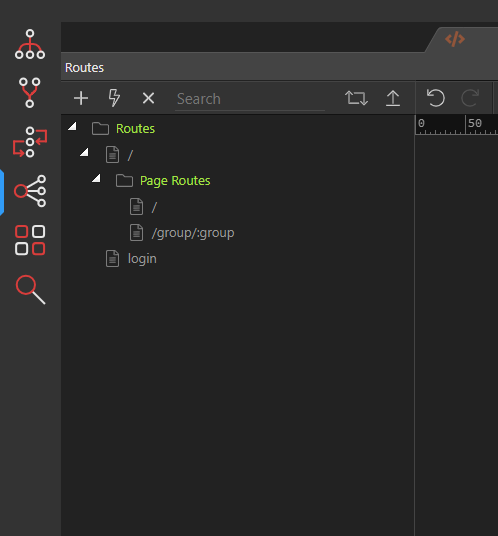This screenshot has width=498, height=536.
Task: Click the refresh loop arrows icon
Action: point(356,98)
